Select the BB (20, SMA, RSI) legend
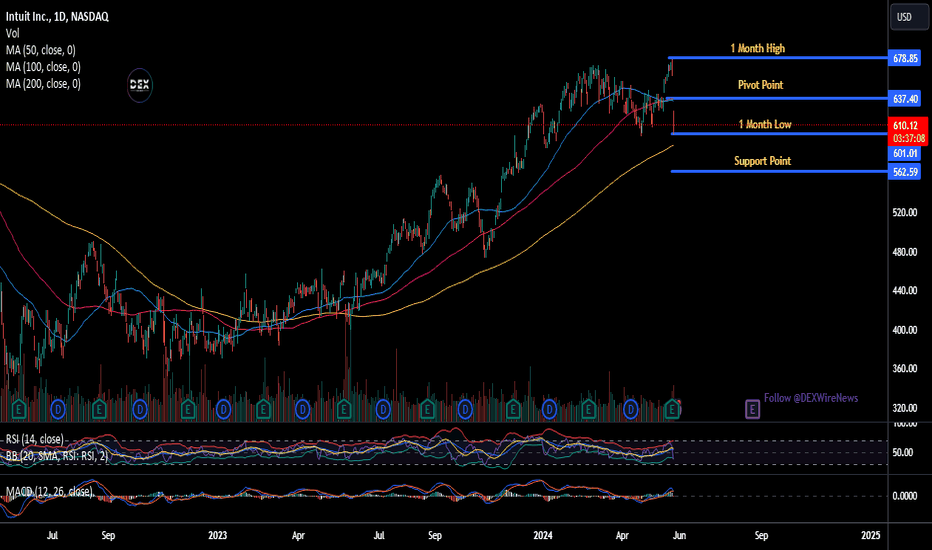Screen dimensions: 932x550 pyautogui.click(x=57, y=456)
